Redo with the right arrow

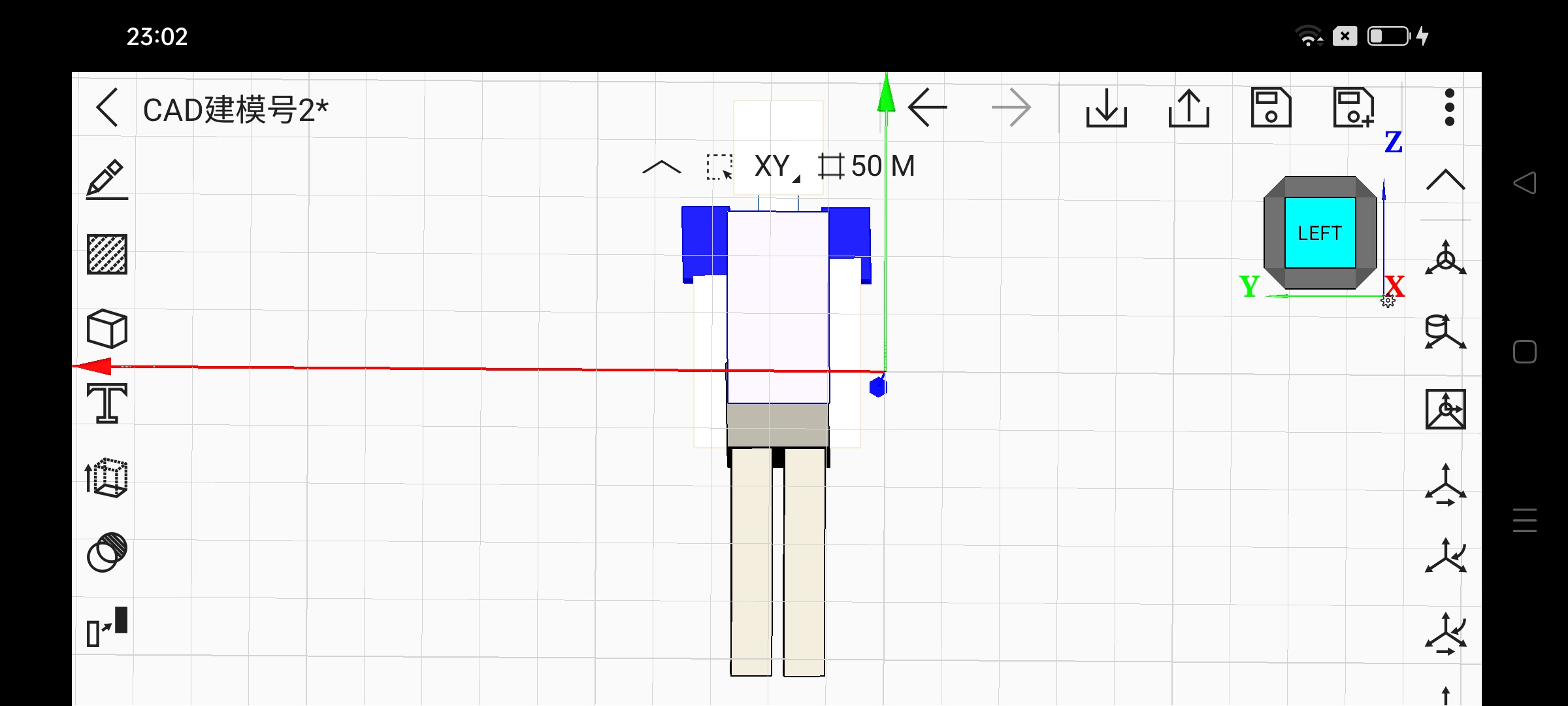coord(1011,107)
